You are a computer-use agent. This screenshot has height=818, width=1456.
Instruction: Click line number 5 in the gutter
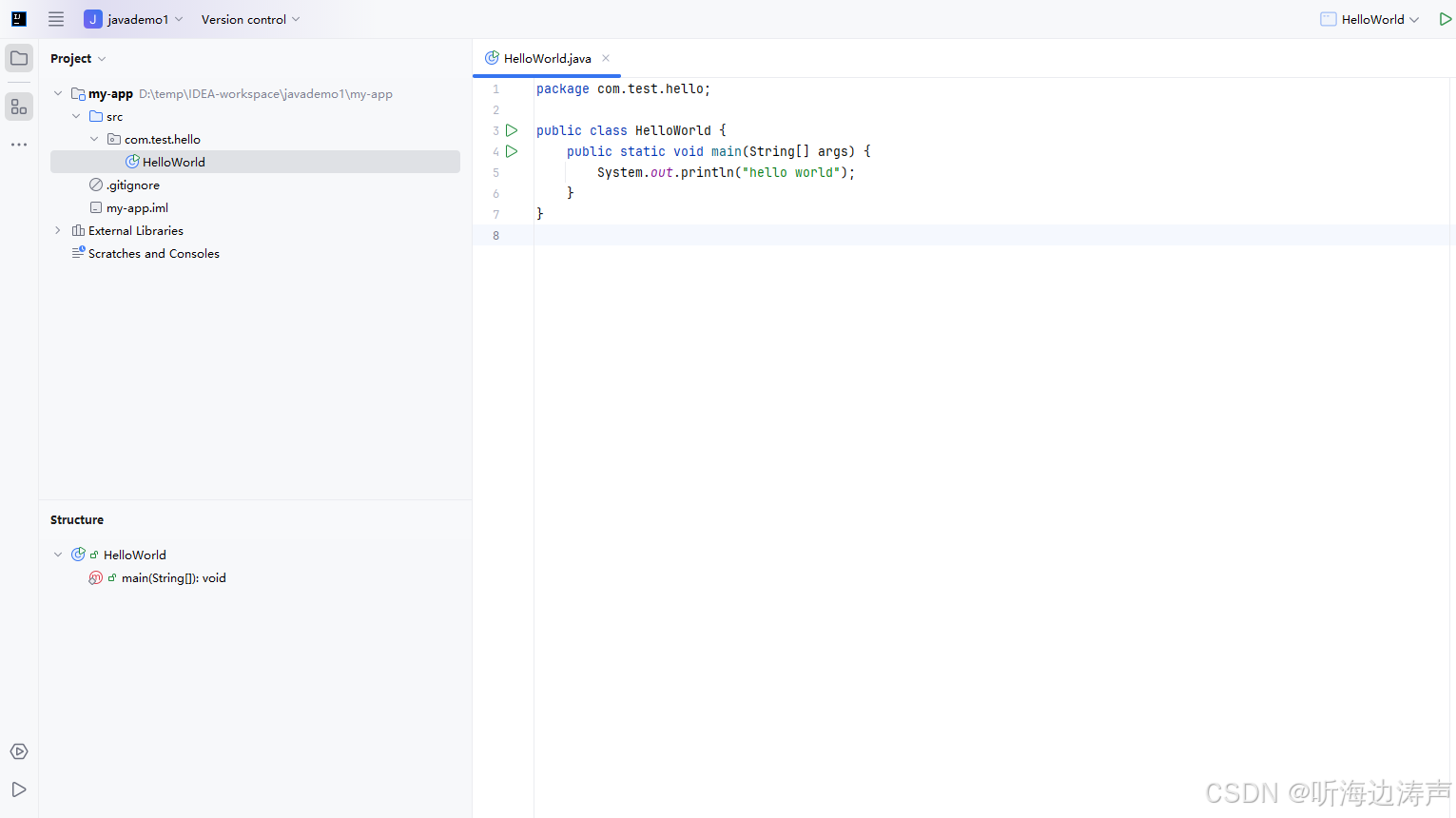point(495,173)
